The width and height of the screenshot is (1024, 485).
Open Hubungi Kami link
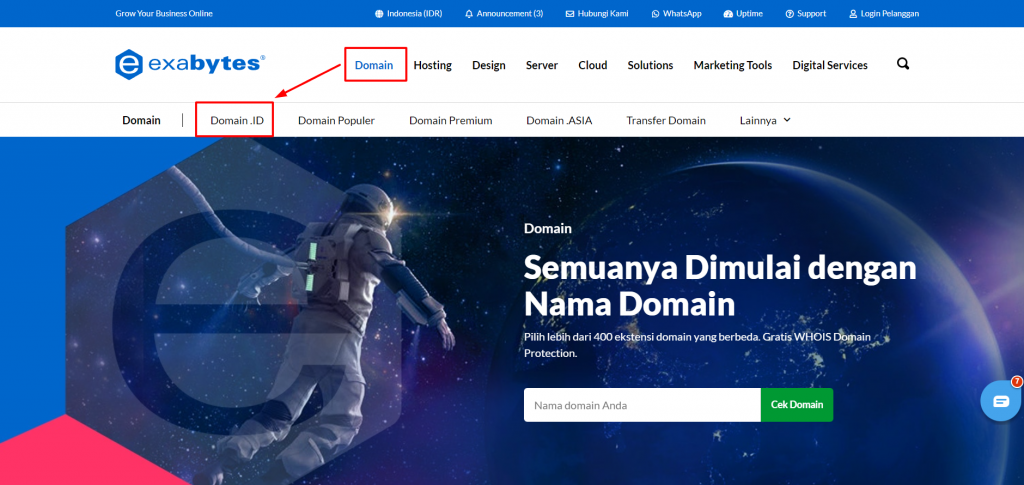[603, 14]
